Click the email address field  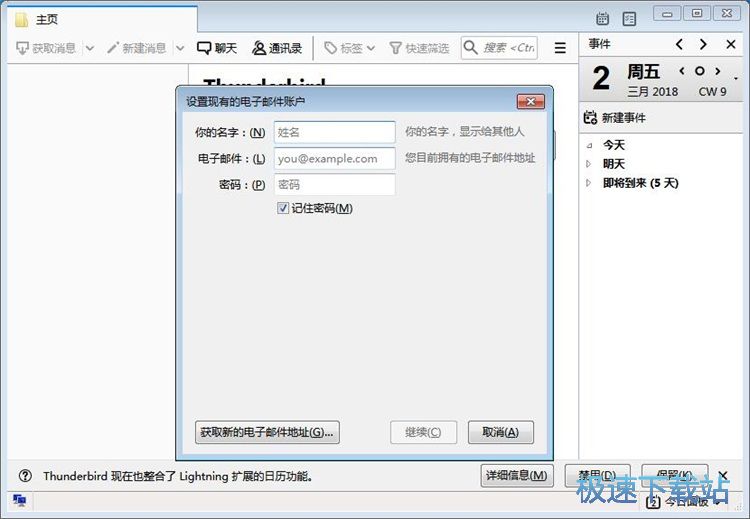click(334, 158)
